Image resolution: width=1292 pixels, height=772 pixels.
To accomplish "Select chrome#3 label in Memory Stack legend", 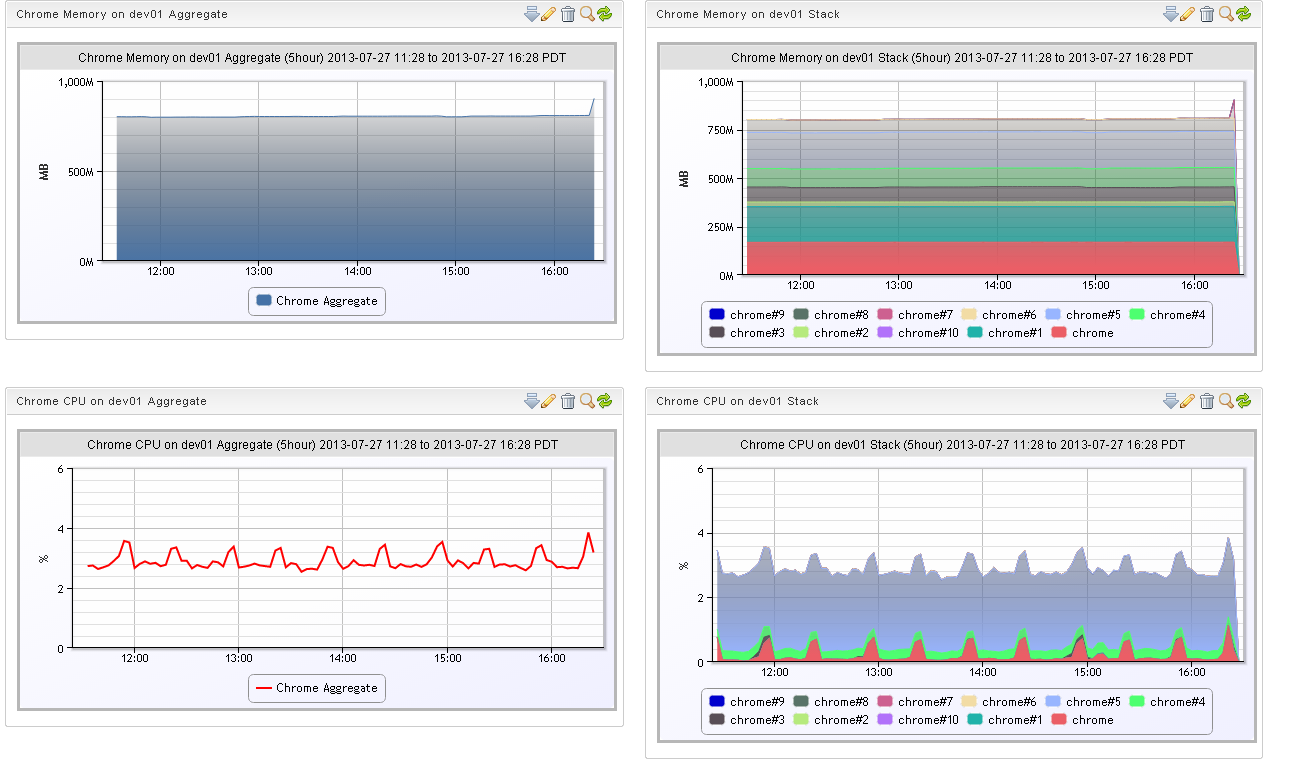I will click(757, 333).
